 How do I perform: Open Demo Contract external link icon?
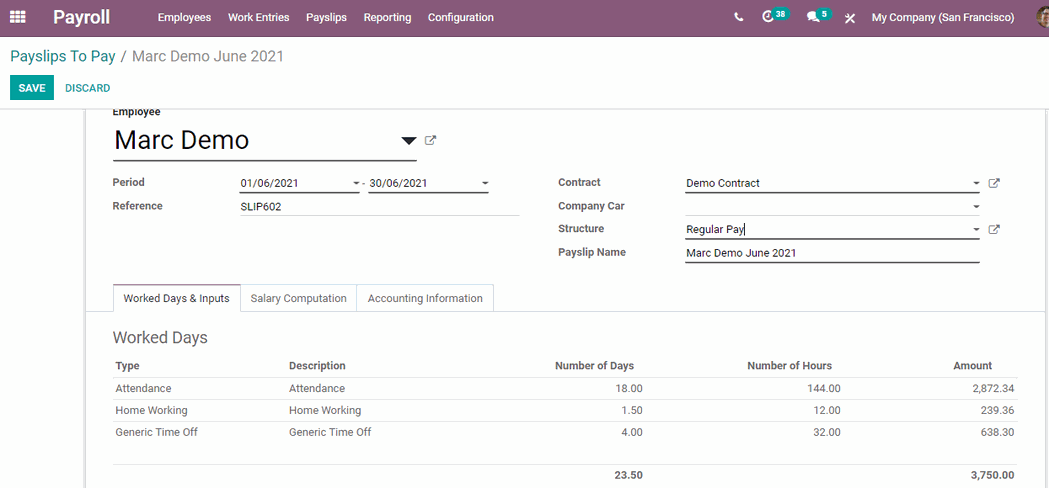994,183
